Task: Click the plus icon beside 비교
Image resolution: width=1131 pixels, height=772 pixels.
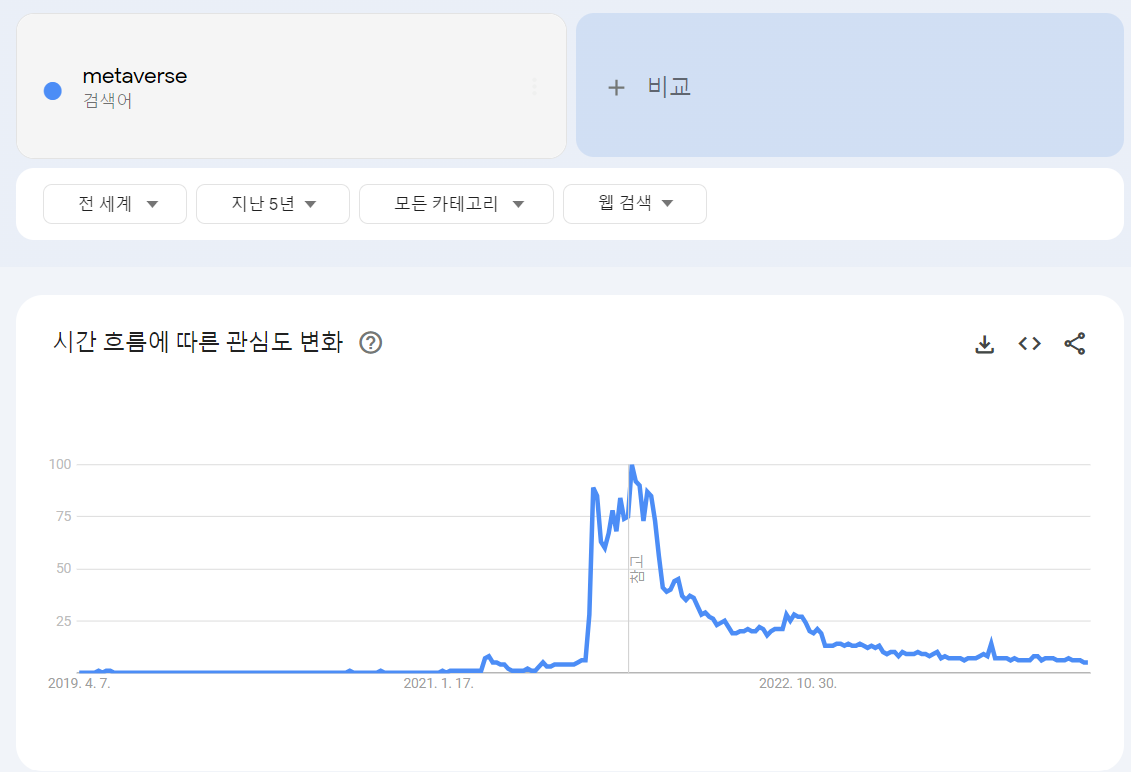Action: tap(617, 86)
